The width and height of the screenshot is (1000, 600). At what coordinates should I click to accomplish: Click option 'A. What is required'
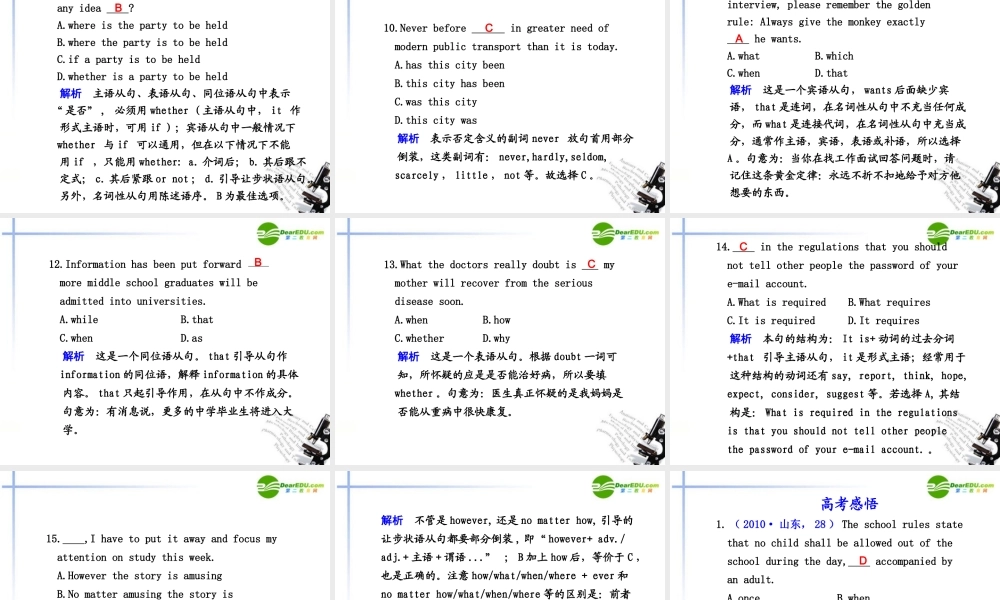click(776, 302)
